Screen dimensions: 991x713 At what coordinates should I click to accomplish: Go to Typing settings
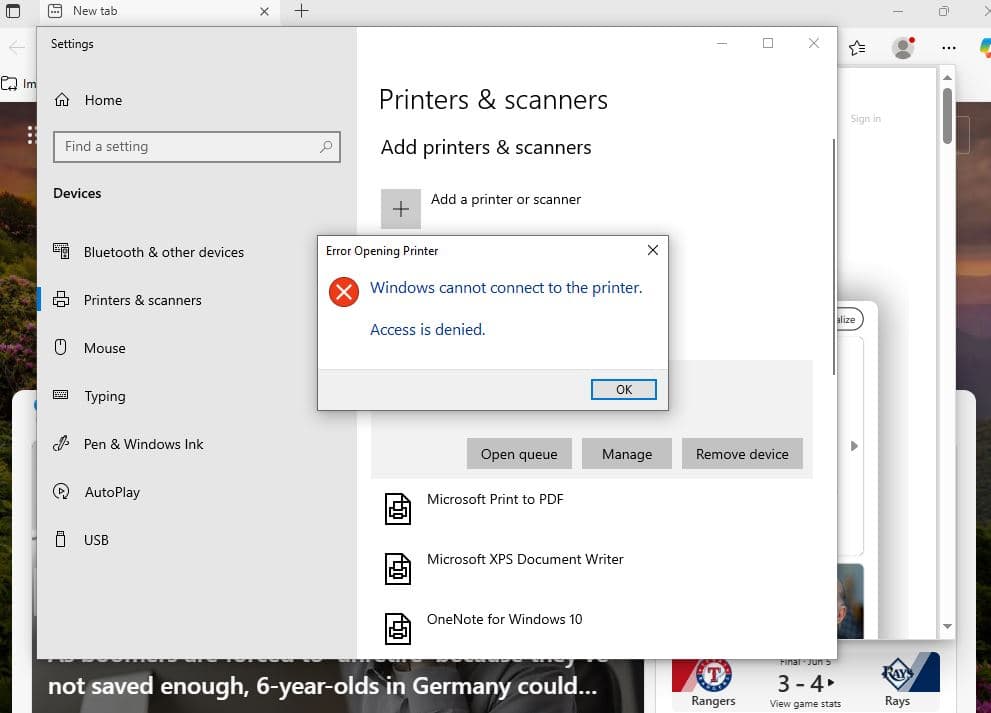coord(104,396)
